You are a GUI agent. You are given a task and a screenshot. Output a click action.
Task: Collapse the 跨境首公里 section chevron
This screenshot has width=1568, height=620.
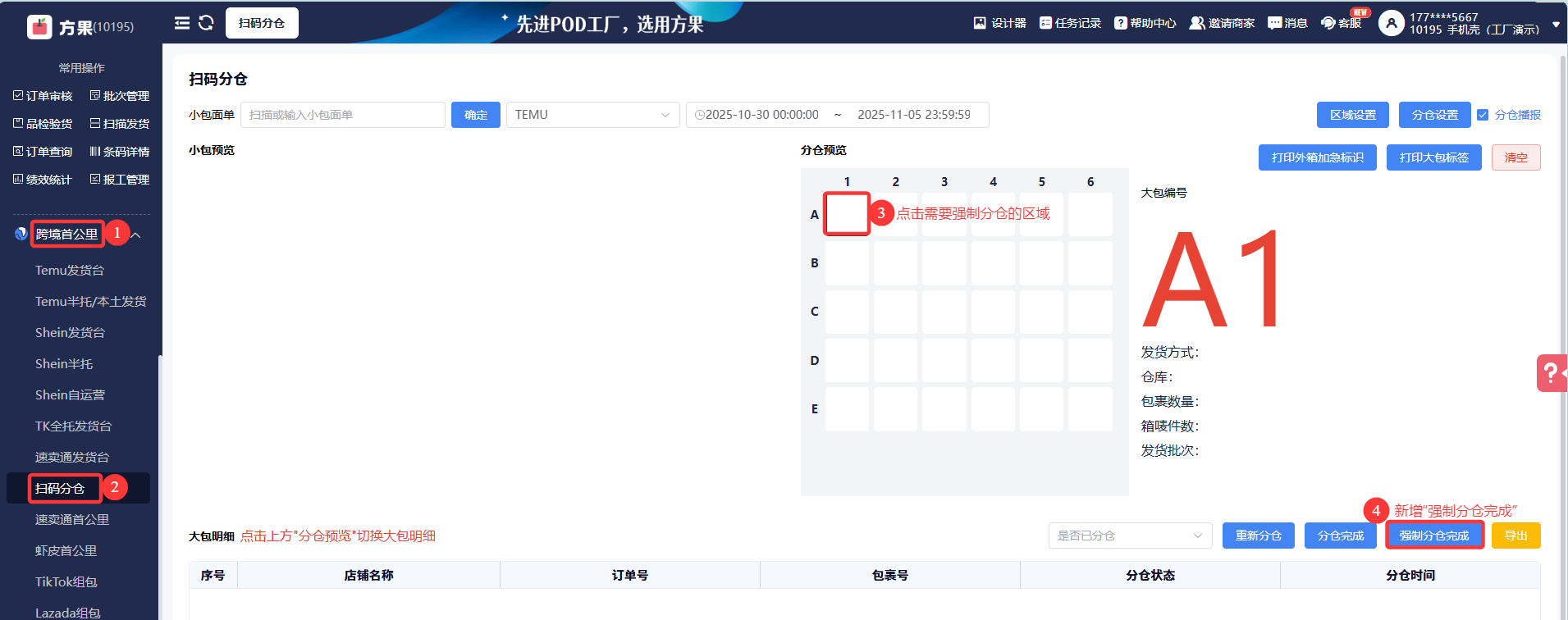point(136,235)
